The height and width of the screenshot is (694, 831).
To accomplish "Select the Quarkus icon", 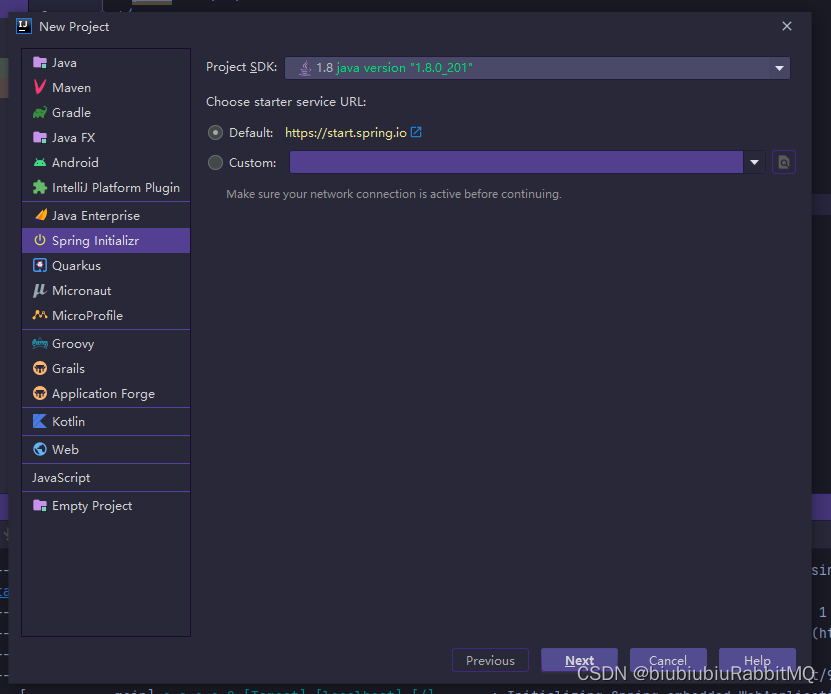I will [40, 265].
